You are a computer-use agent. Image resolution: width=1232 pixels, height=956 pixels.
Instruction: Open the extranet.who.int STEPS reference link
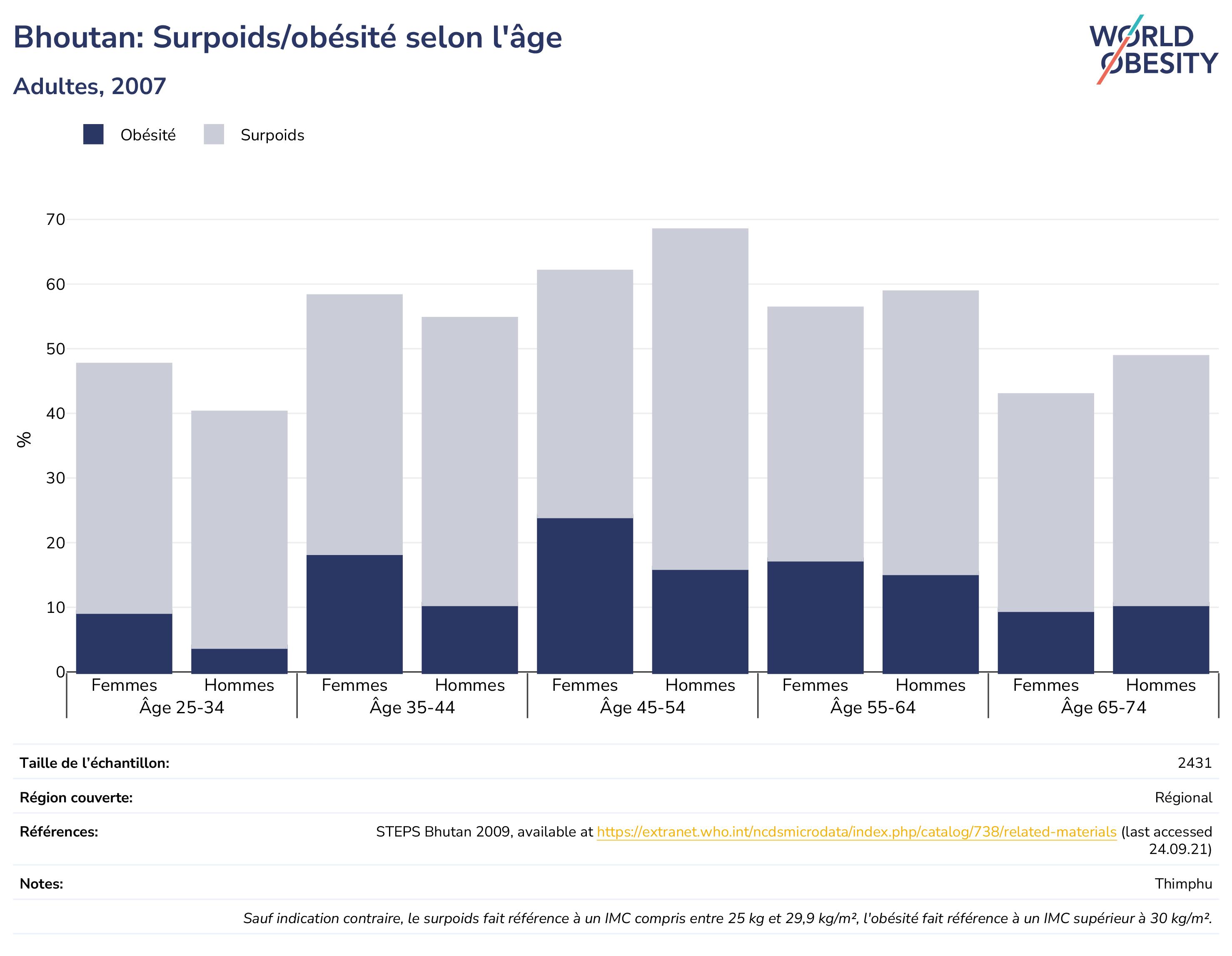(x=856, y=832)
